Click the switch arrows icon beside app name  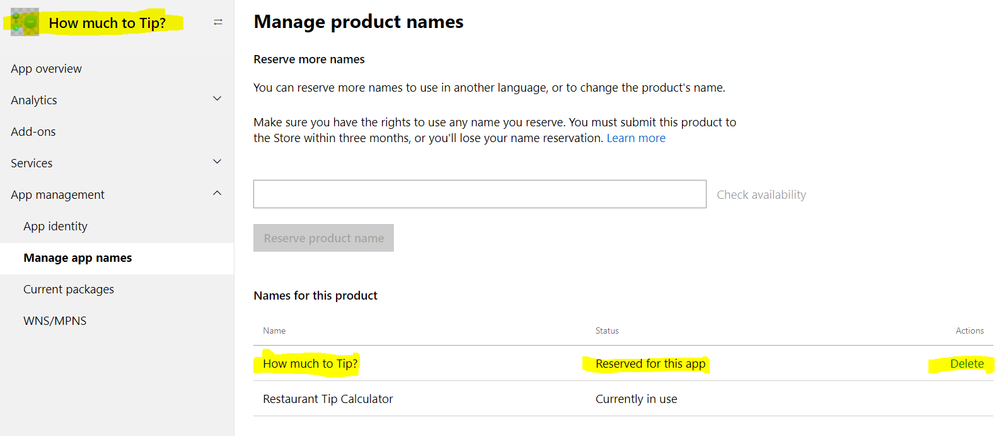218,22
